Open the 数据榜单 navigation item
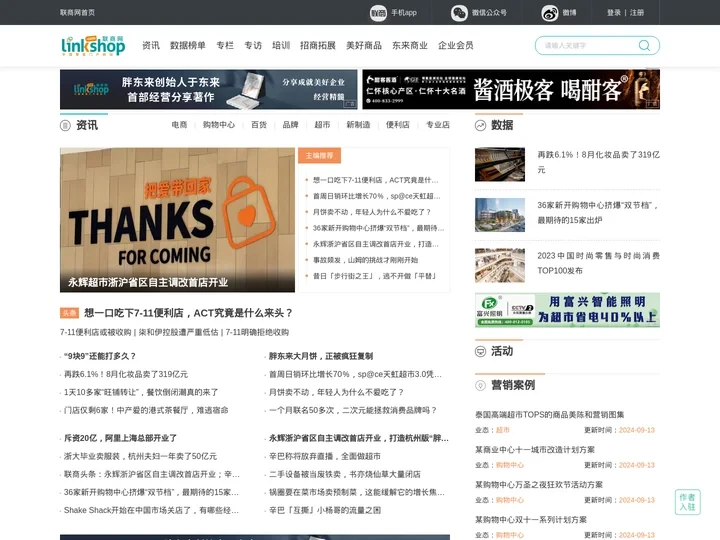Screen dimensions: 720x540 [188, 45]
